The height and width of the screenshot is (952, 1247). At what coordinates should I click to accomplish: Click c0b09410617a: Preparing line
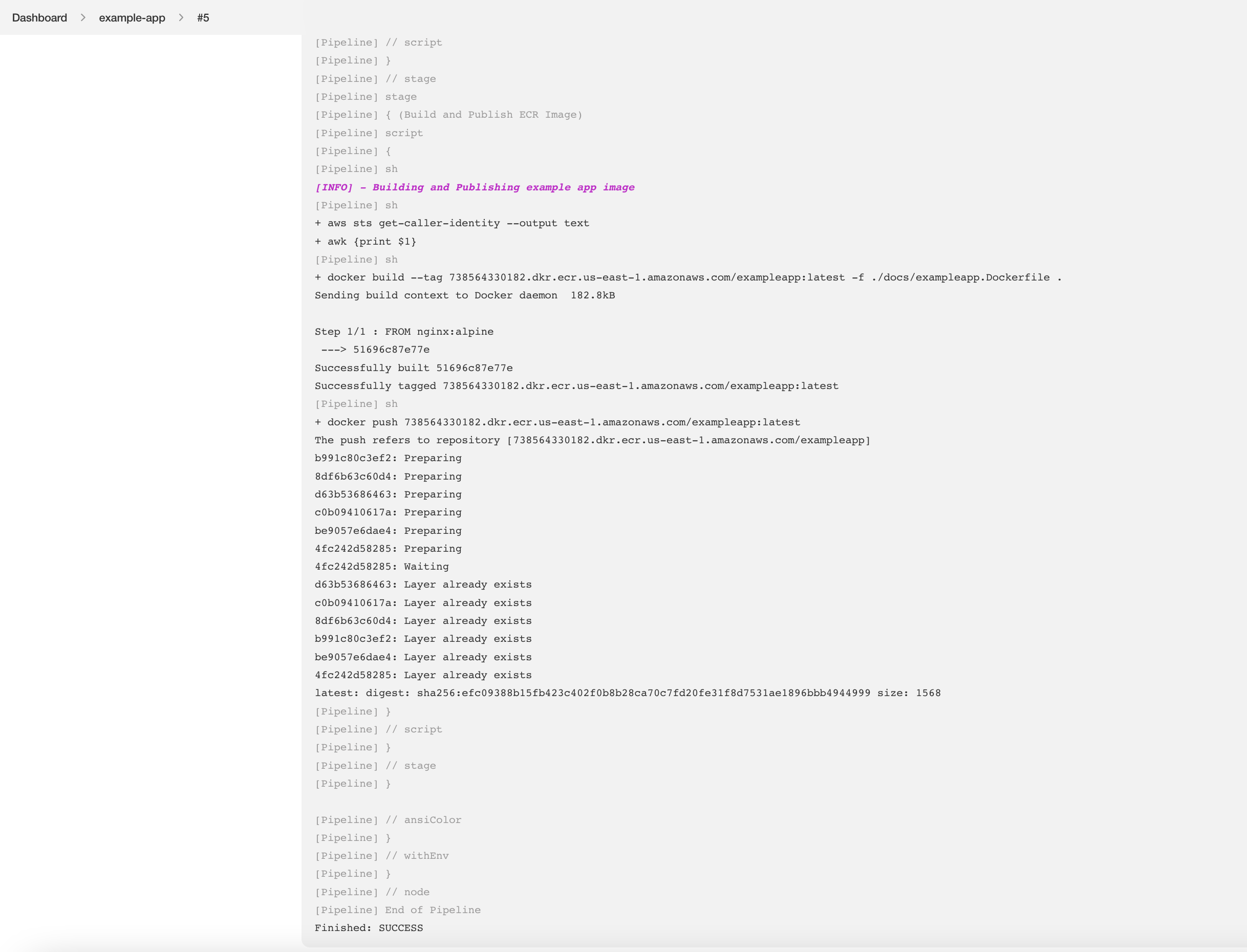pyautogui.click(x=388, y=512)
